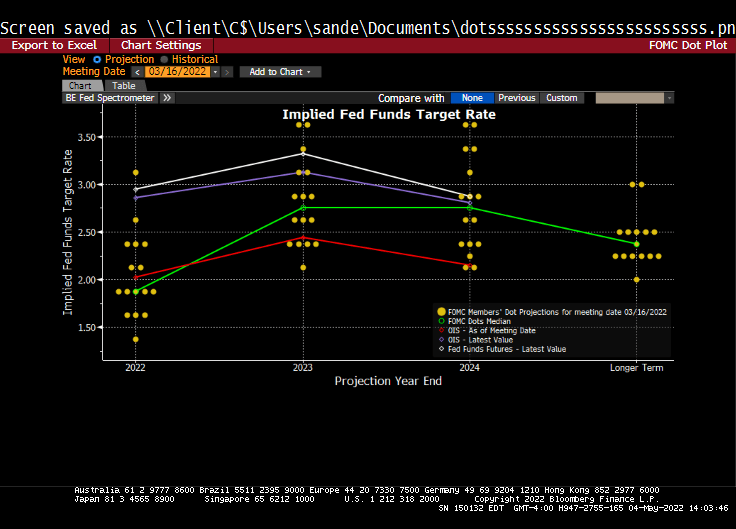Click Export to Excel

point(54,45)
